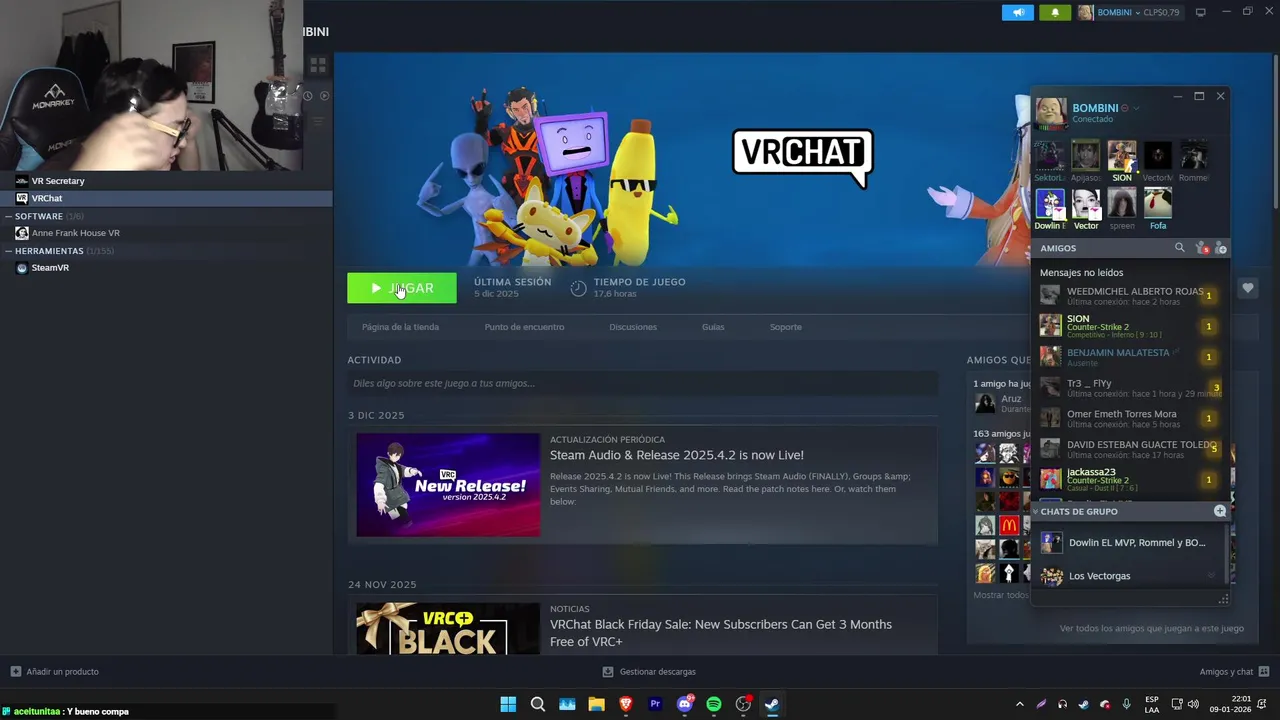Open pending friend invites icon with badge
The width and height of the screenshot is (1280, 720).
(1202, 248)
